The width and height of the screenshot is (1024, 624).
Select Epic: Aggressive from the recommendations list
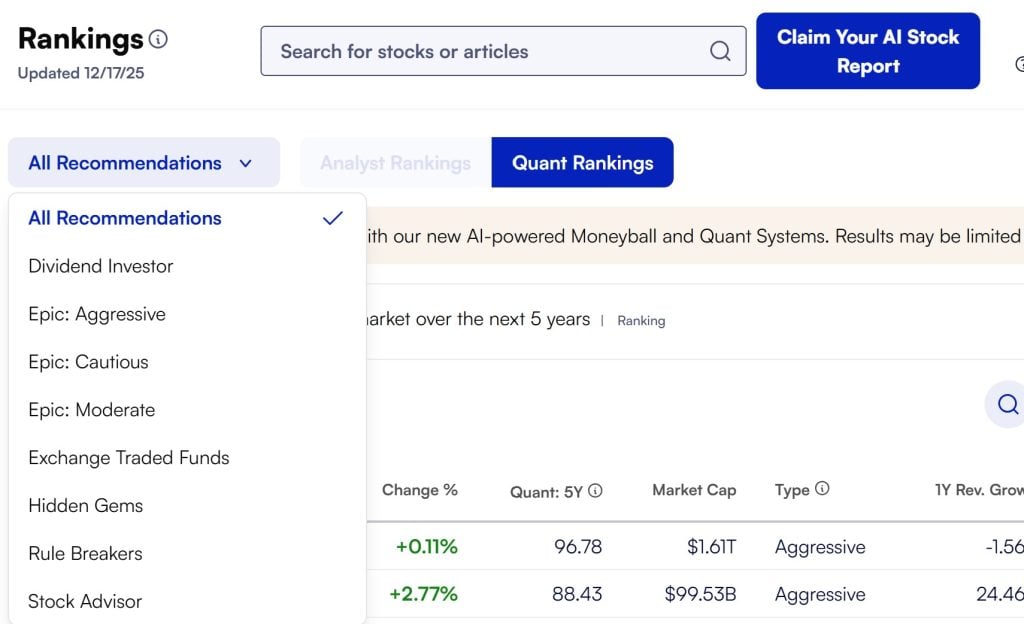point(96,314)
